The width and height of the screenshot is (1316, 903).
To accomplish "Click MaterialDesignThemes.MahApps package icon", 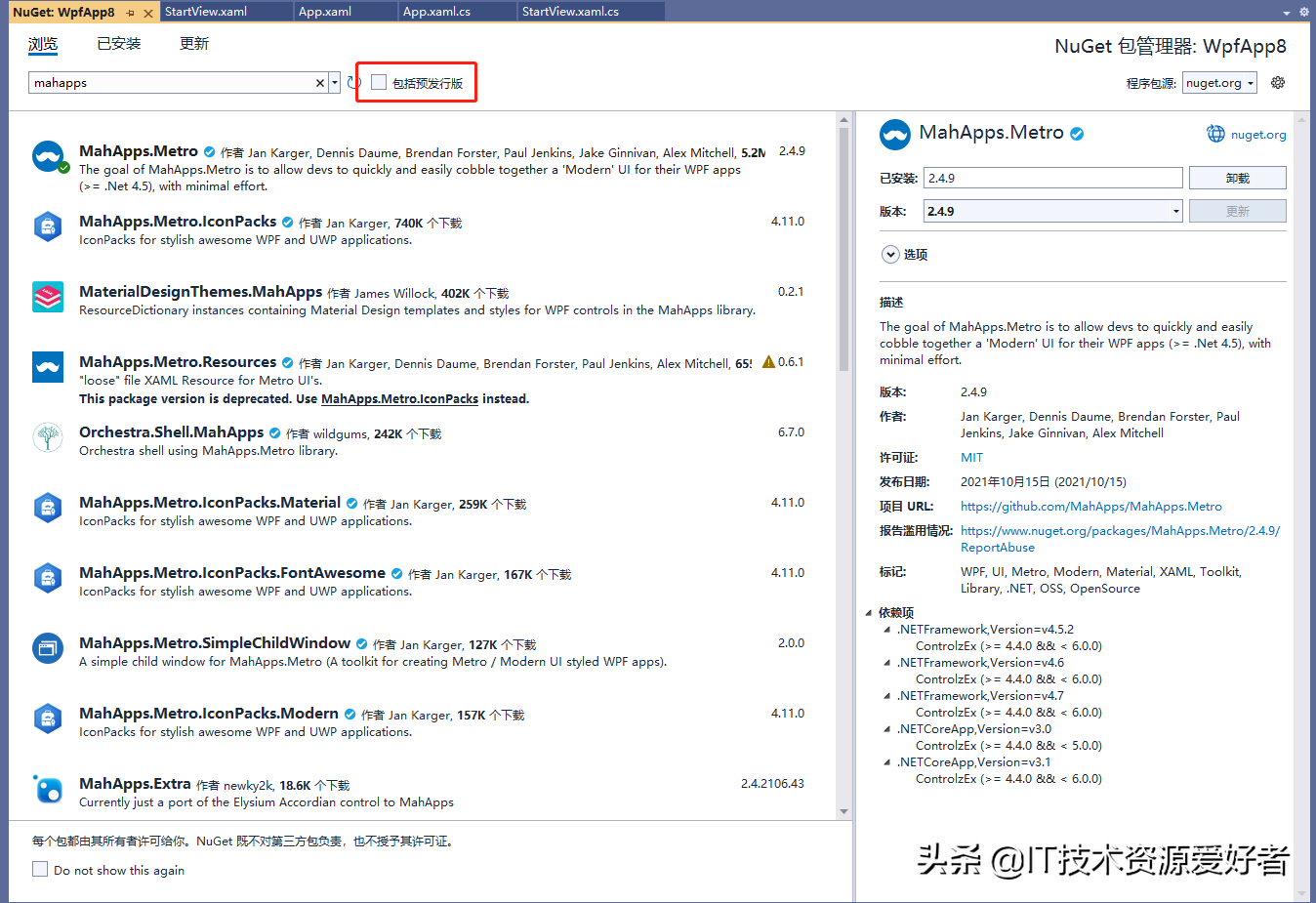I will coord(48,297).
